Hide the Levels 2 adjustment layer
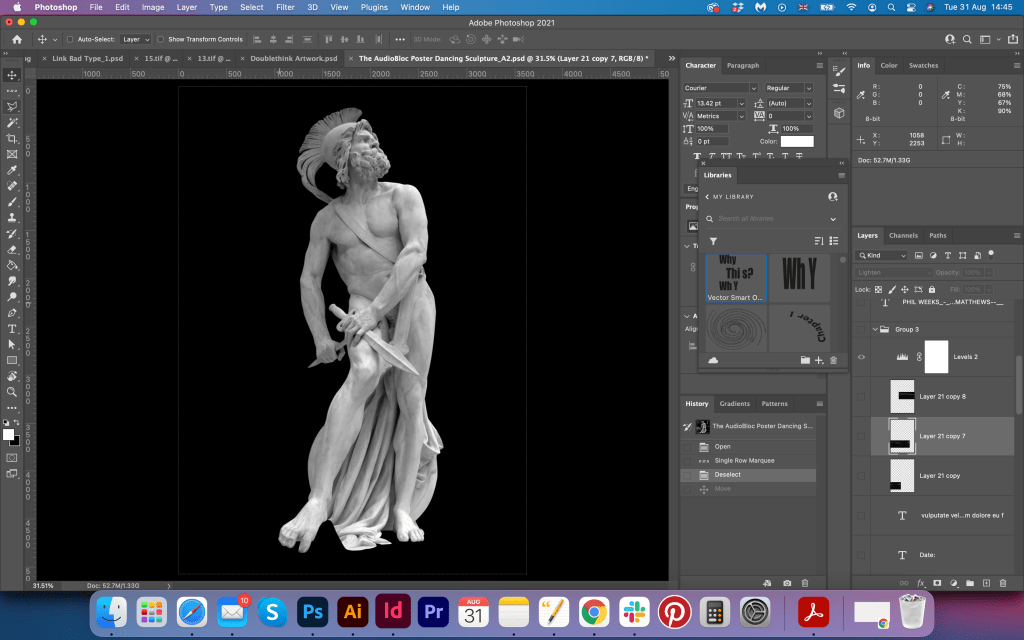Viewport: 1024px width, 640px height. (x=861, y=357)
